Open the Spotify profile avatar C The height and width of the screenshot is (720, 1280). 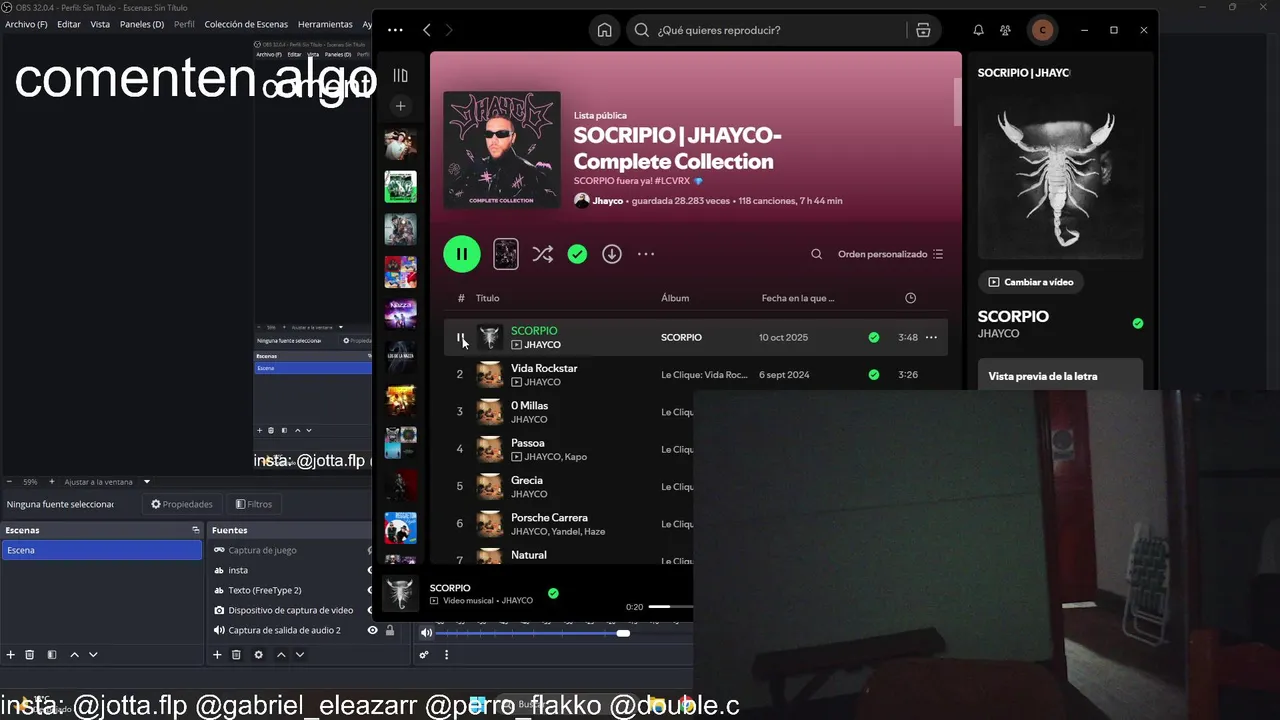point(1043,30)
